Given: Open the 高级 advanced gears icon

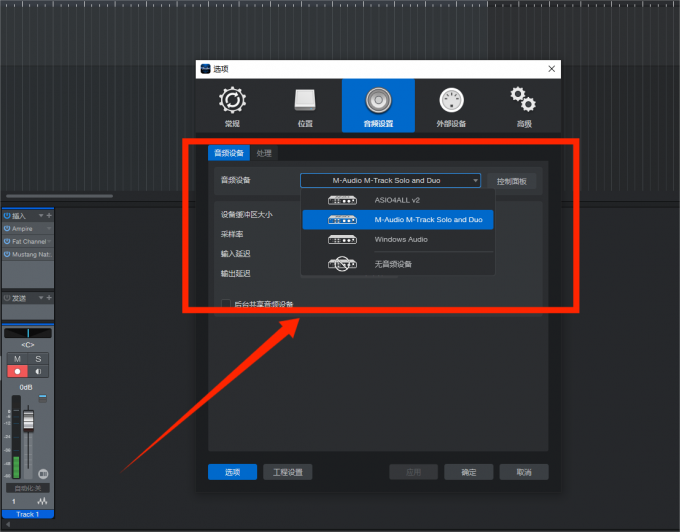Looking at the screenshot, I should tap(523, 100).
